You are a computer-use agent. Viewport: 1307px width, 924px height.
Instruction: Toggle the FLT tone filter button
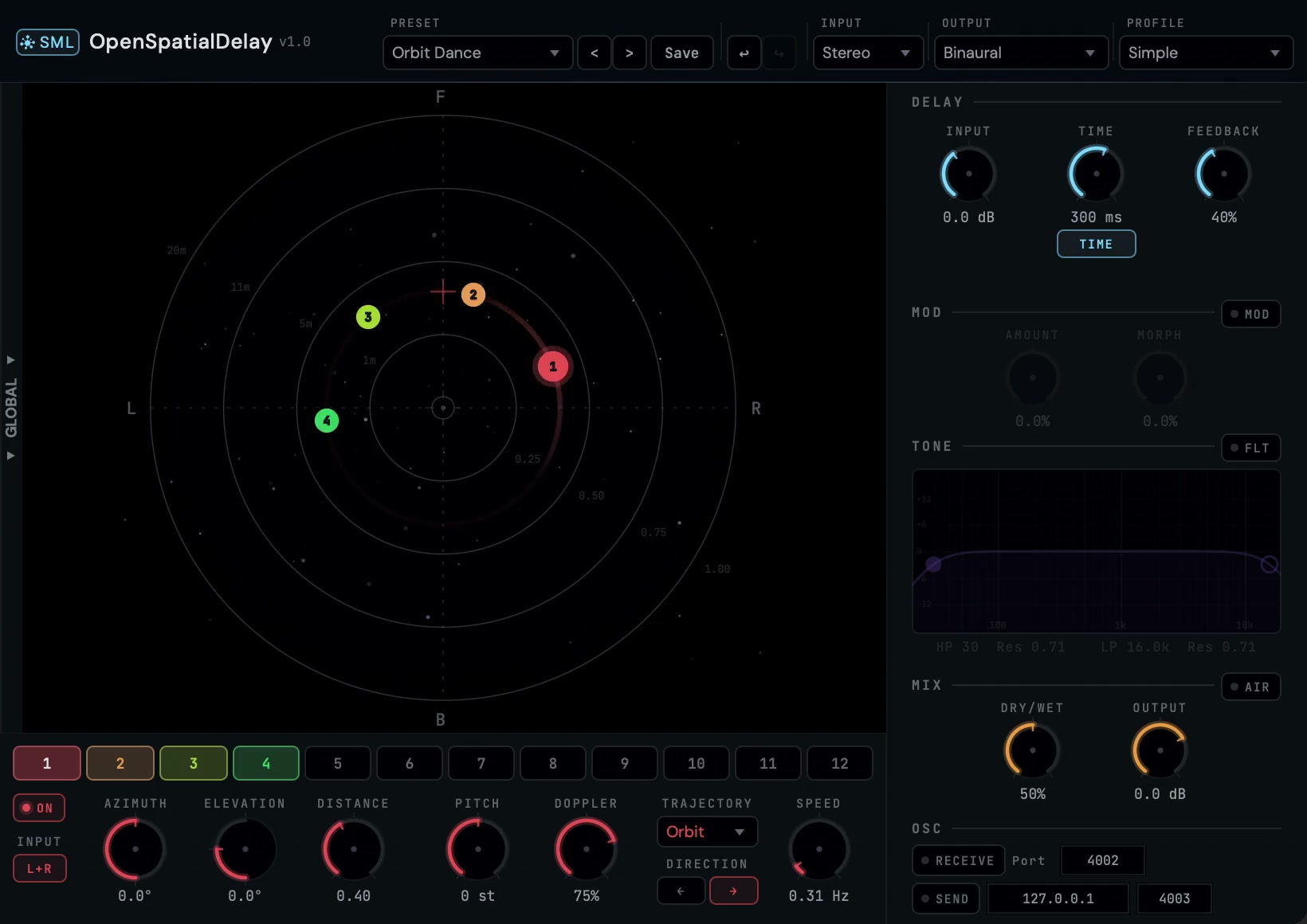click(x=1251, y=448)
